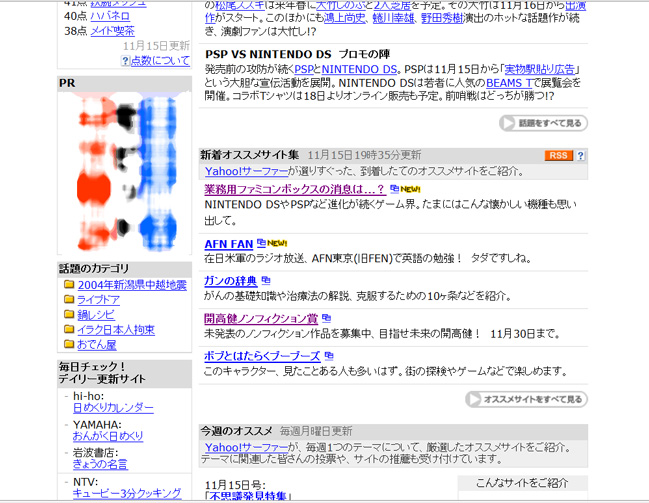Click new-window icon after ボブとはたらくブーブーズ

[x=329, y=356]
